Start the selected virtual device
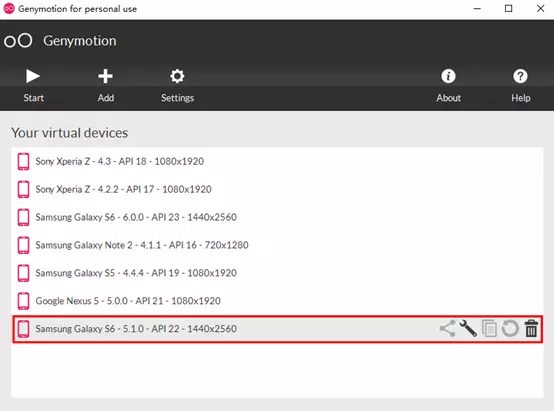This screenshot has height=411, width=554. [33, 86]
